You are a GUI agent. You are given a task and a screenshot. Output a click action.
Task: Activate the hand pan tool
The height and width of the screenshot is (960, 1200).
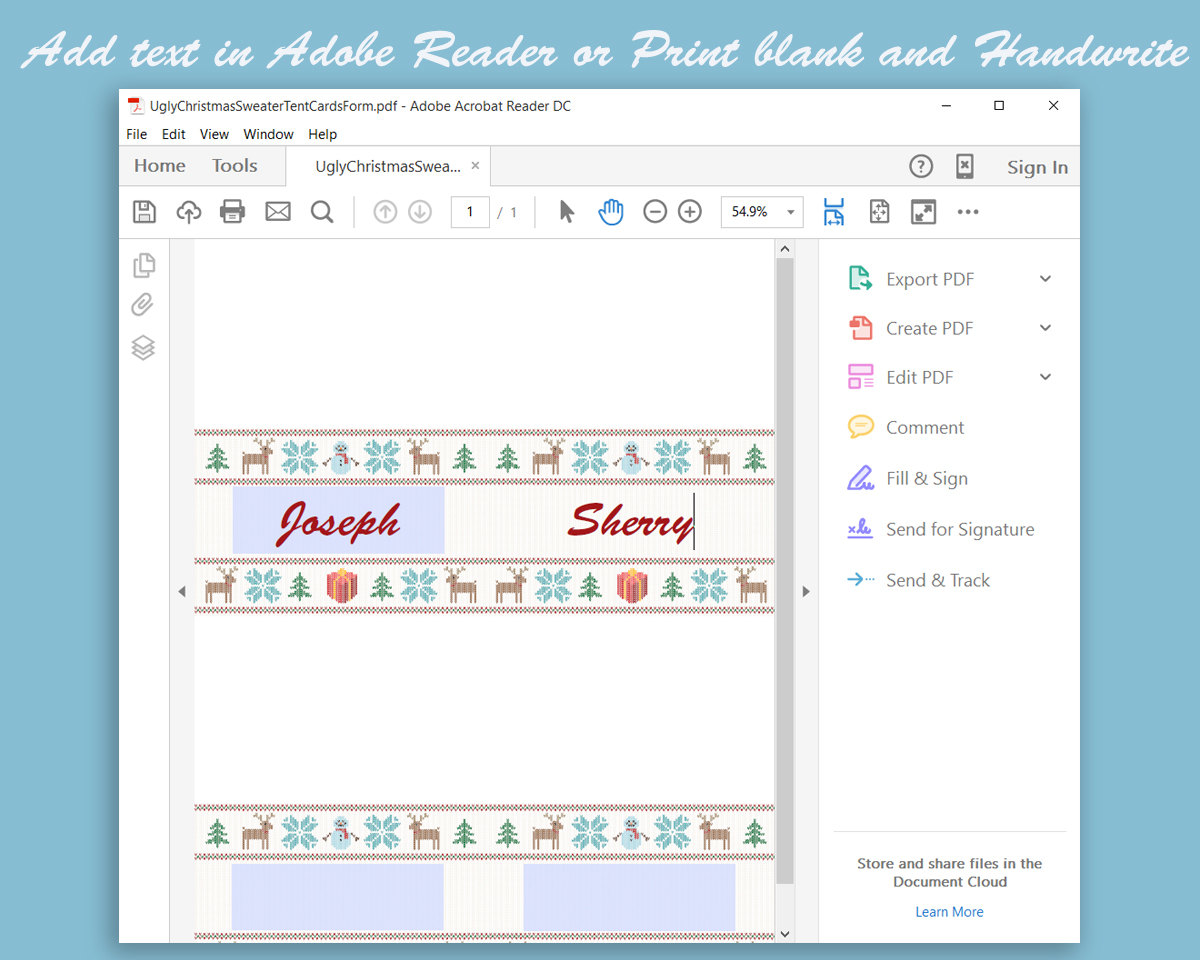pos(611,211)
